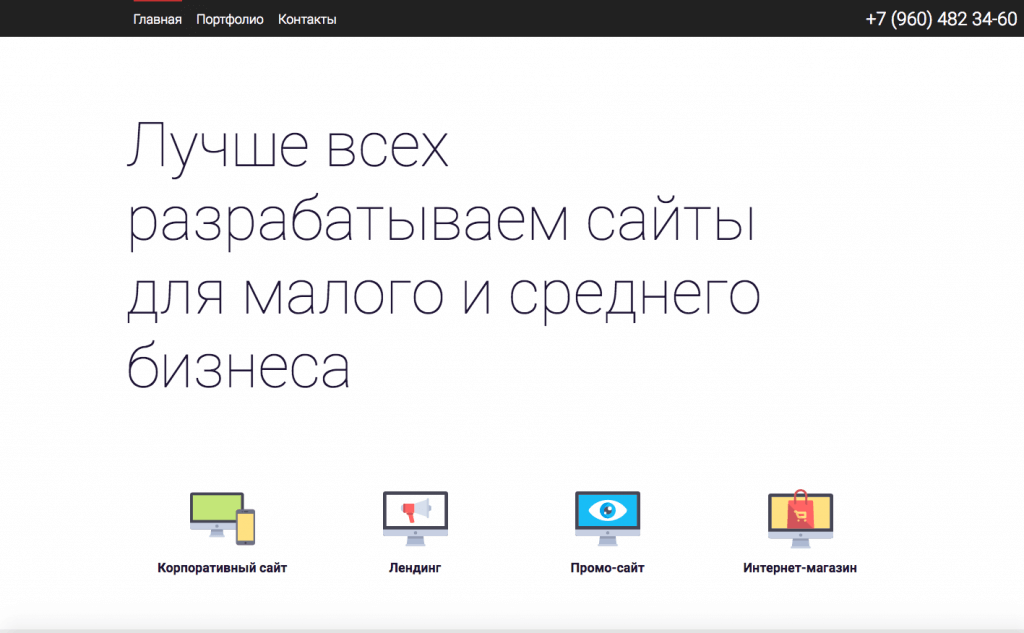Tap the yellow smartphone in corporate site icon

[245, 527]
